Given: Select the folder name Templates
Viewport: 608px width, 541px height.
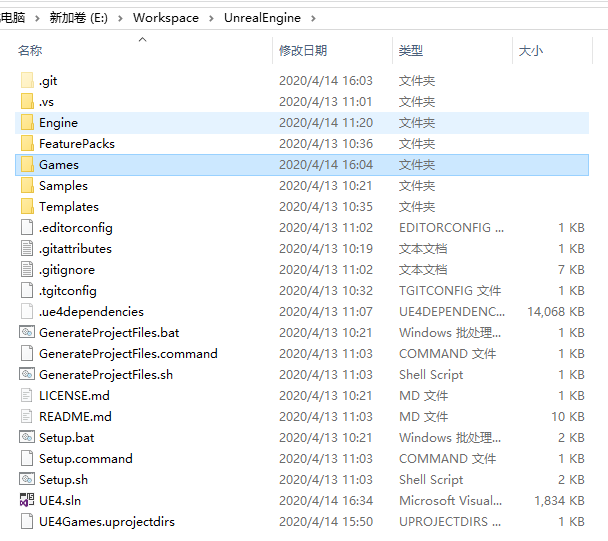Looking at the screenshot, I should [x=69, y=207].
